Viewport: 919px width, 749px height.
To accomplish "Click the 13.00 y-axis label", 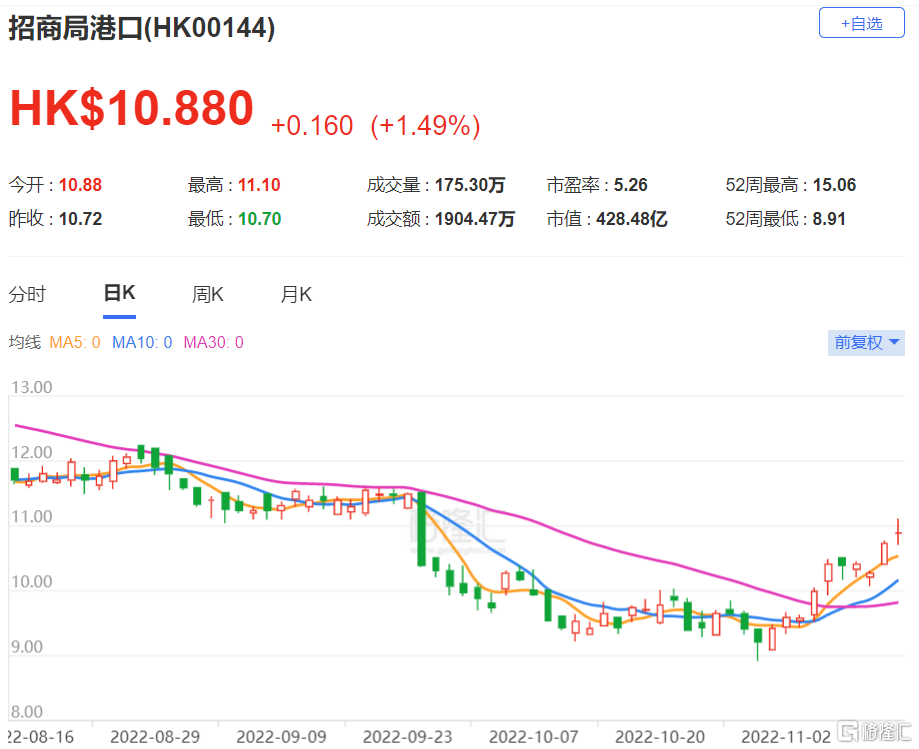I will 32,387.
